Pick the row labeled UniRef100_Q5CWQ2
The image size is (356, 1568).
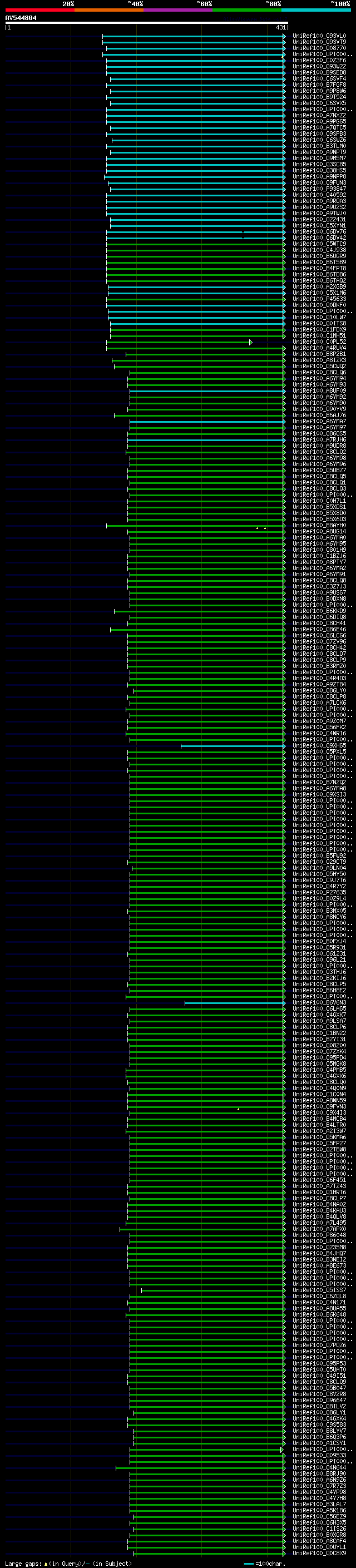tap(319, 367)
